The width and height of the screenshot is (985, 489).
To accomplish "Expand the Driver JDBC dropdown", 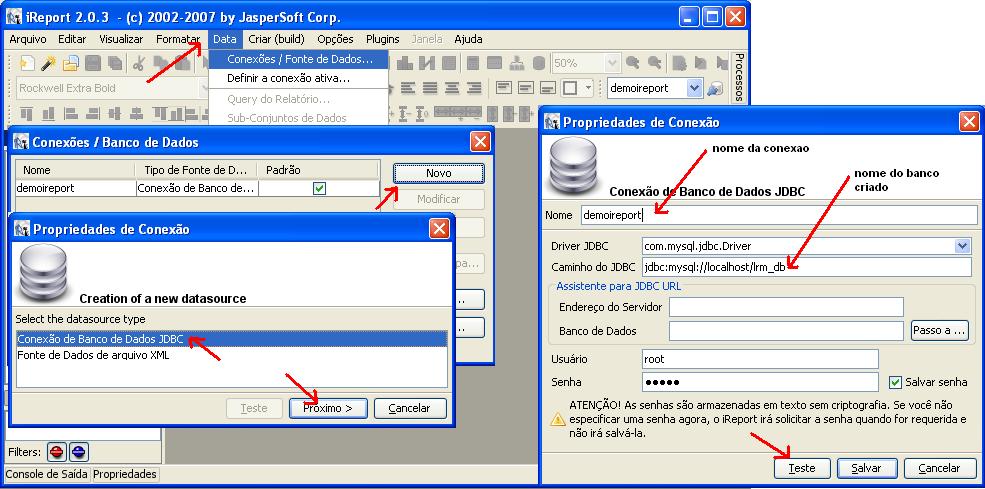I will click(x=962, y=246).
